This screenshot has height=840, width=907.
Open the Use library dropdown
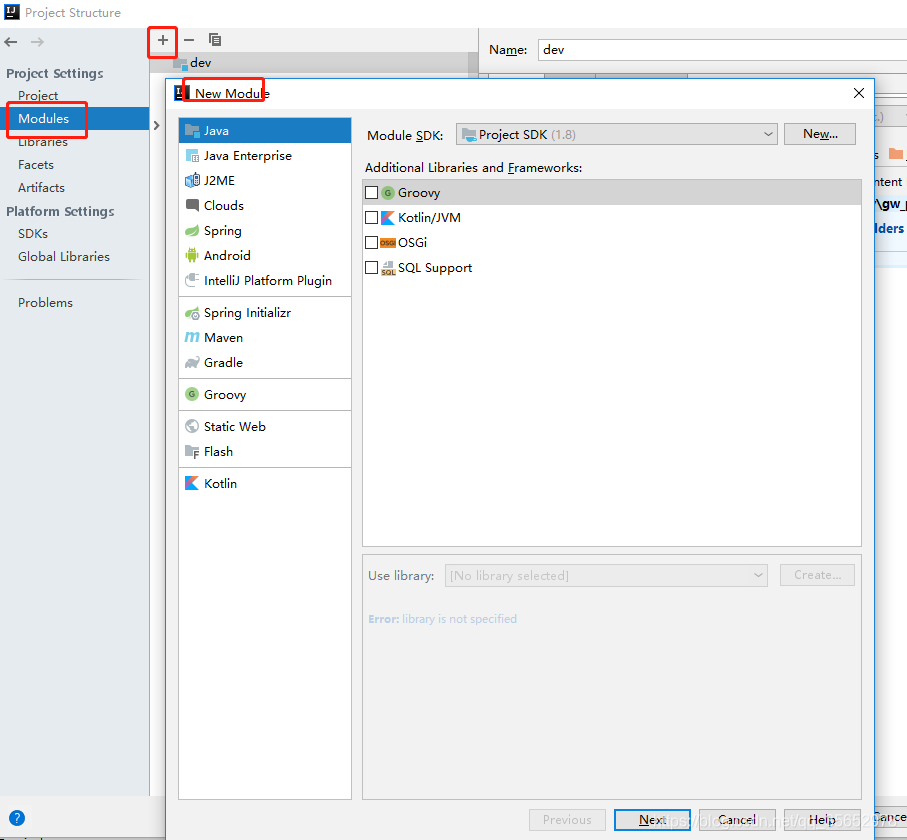[606, 576]
